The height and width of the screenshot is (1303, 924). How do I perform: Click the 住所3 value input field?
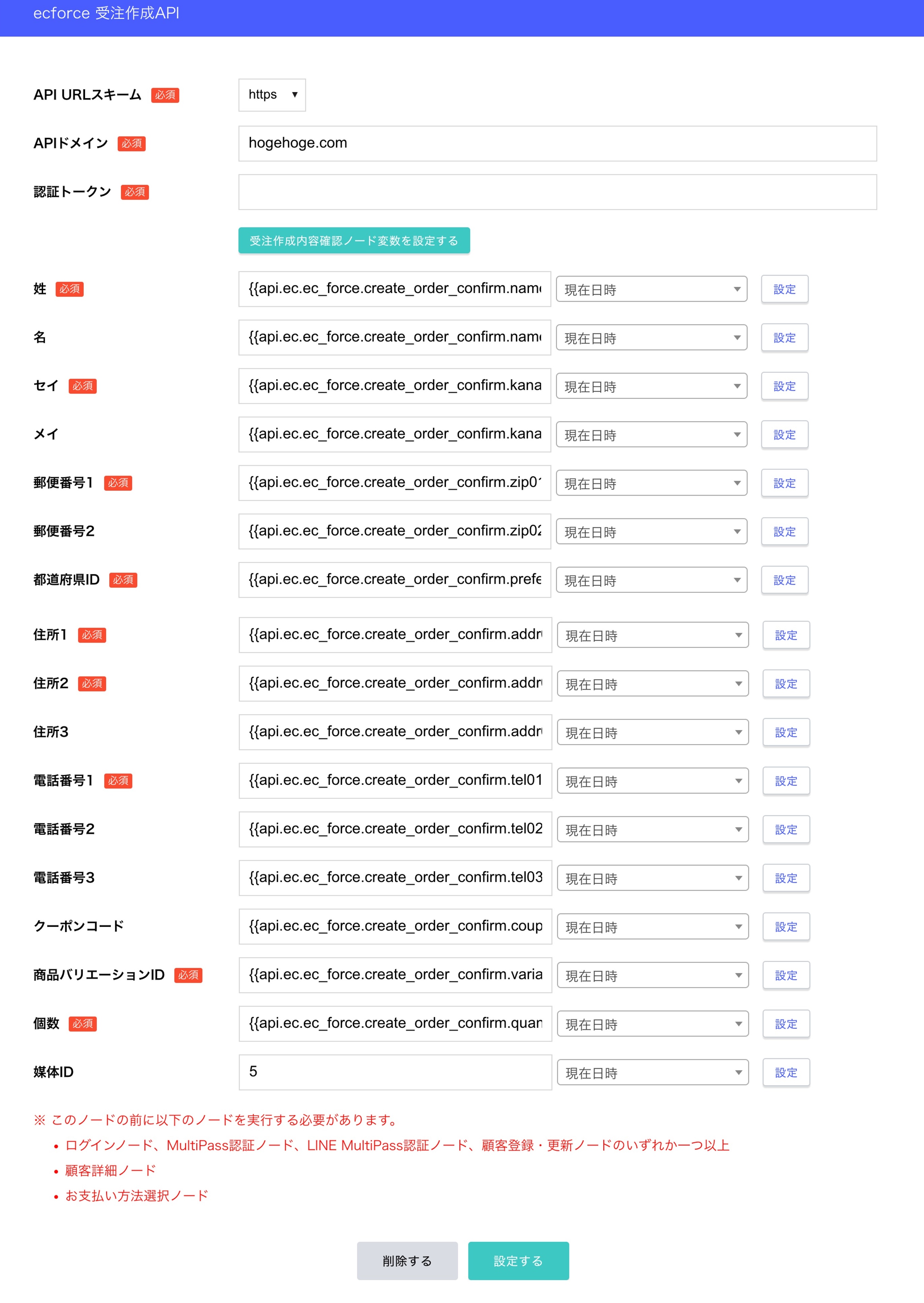point(395,732)
